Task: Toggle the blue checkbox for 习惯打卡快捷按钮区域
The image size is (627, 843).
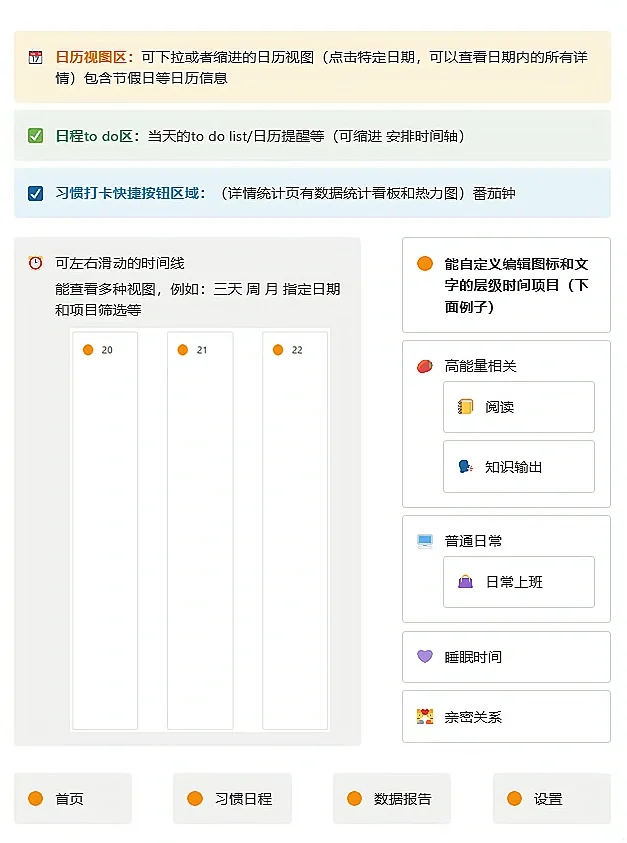Action: (x=35, y=193)
